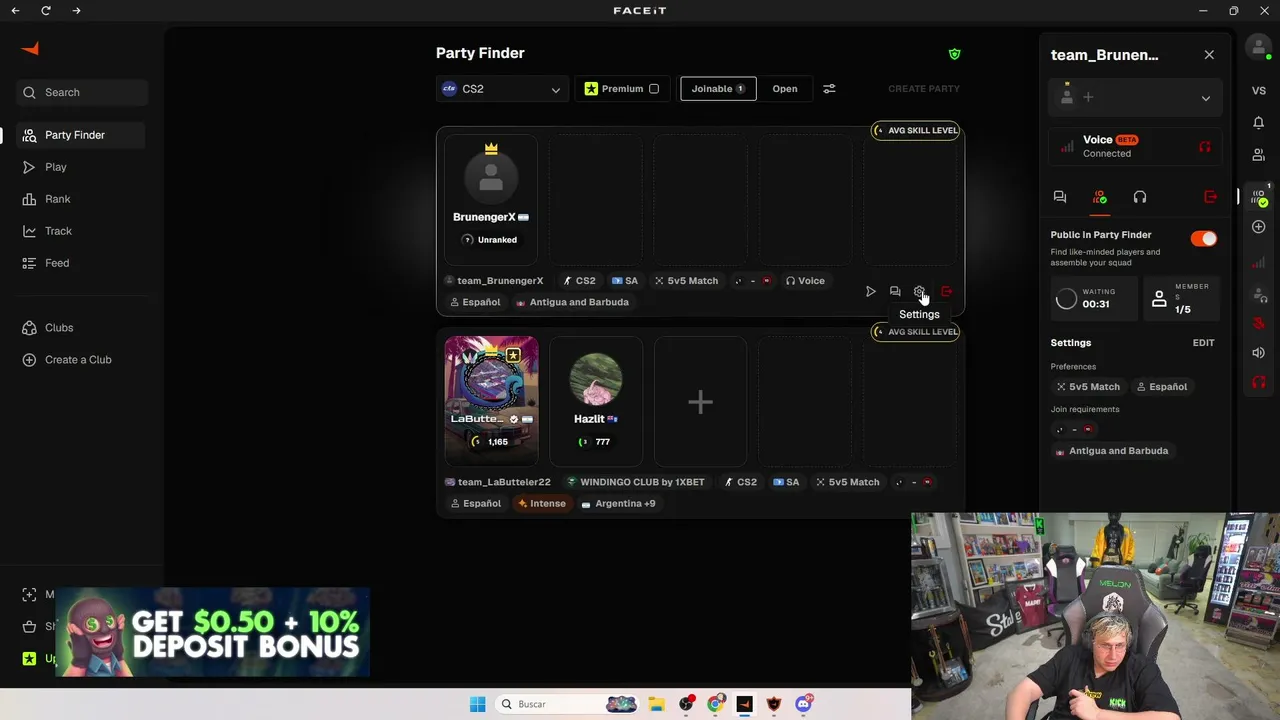Viewport: 1280px width, 720px height.
Task: Go back with the title bar arrow
Action: pos(15,11)
